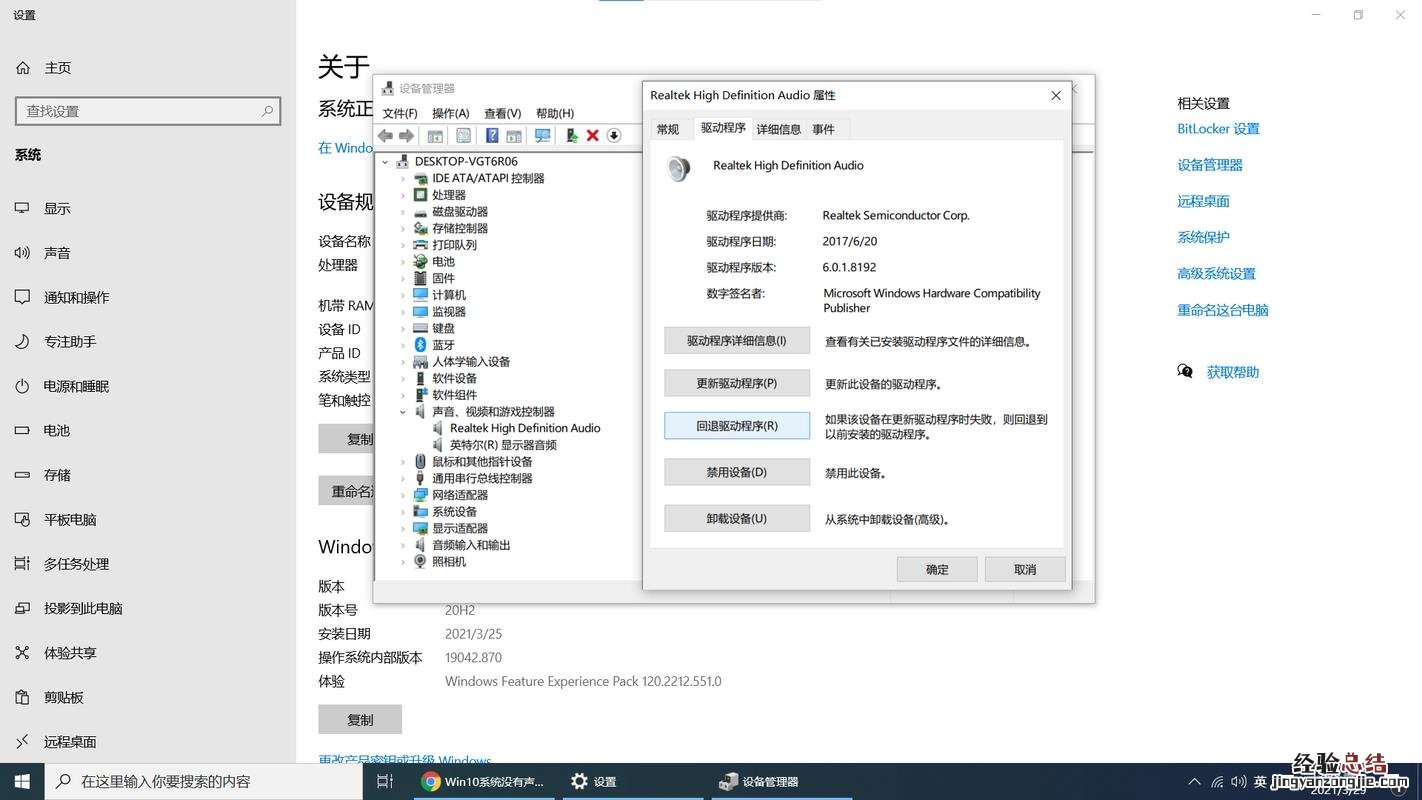Click the power icon for 电源和睡眠
The height and width of the screenshot is (800, 1422).
[22, 386]
